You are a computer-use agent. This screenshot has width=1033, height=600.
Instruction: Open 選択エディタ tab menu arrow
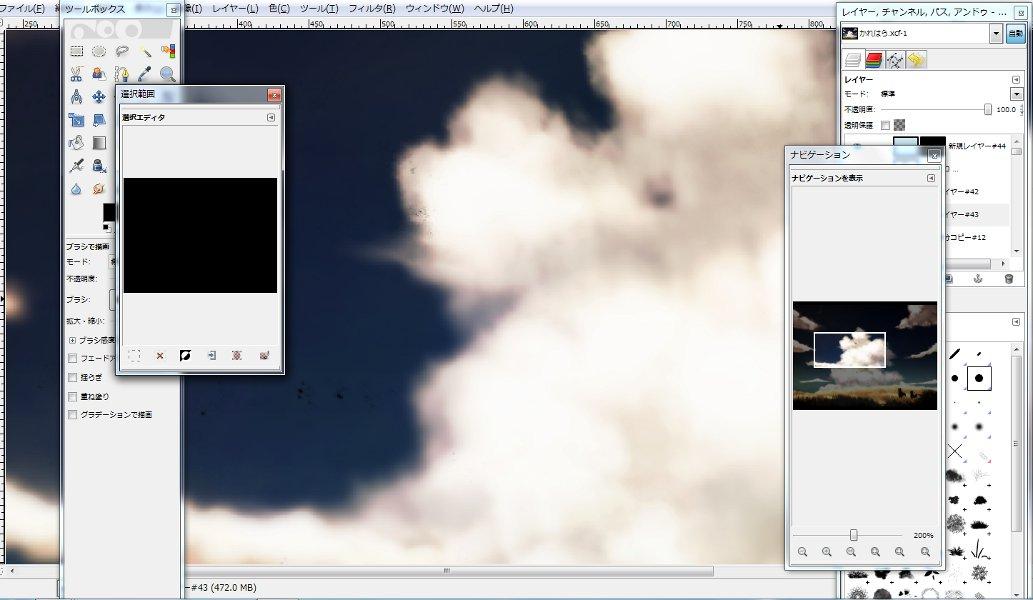(271, 117)
